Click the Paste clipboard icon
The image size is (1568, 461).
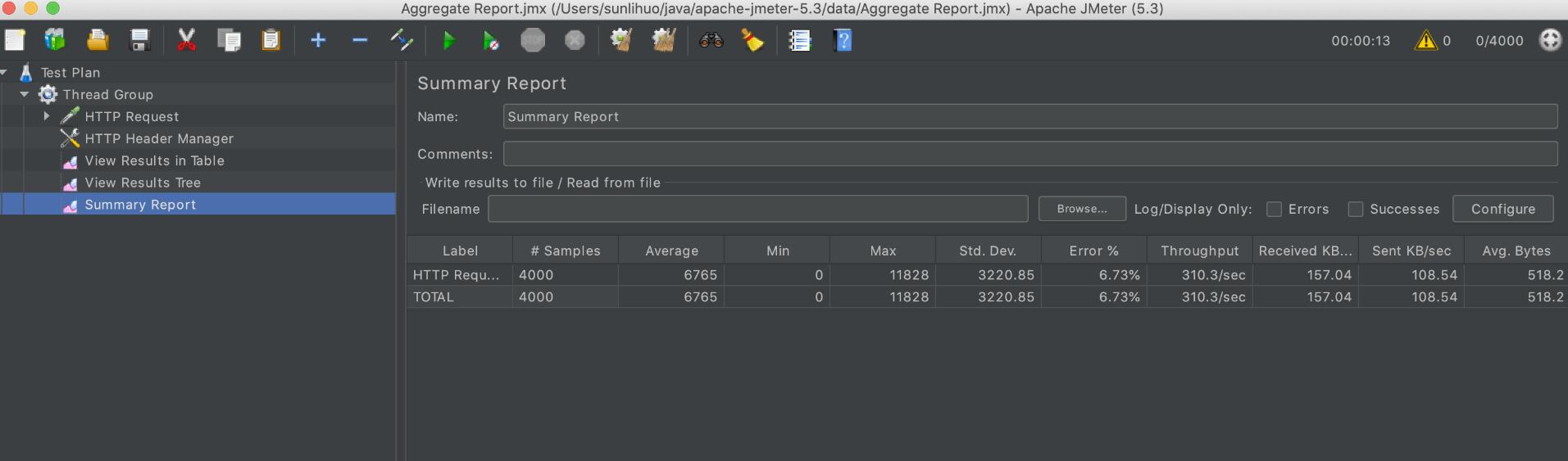(x=270, y=40)
